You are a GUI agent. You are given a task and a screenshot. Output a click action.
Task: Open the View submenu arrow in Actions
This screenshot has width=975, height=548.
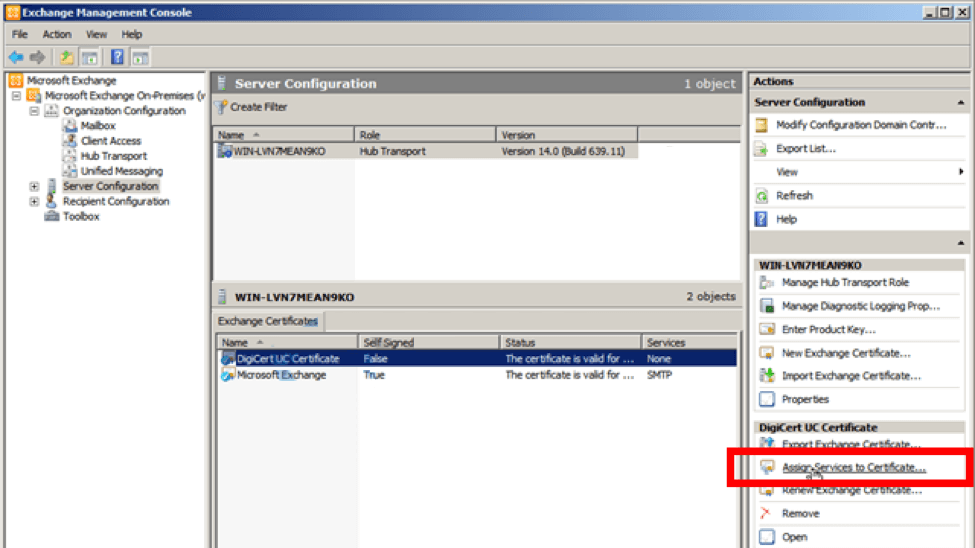961,172
